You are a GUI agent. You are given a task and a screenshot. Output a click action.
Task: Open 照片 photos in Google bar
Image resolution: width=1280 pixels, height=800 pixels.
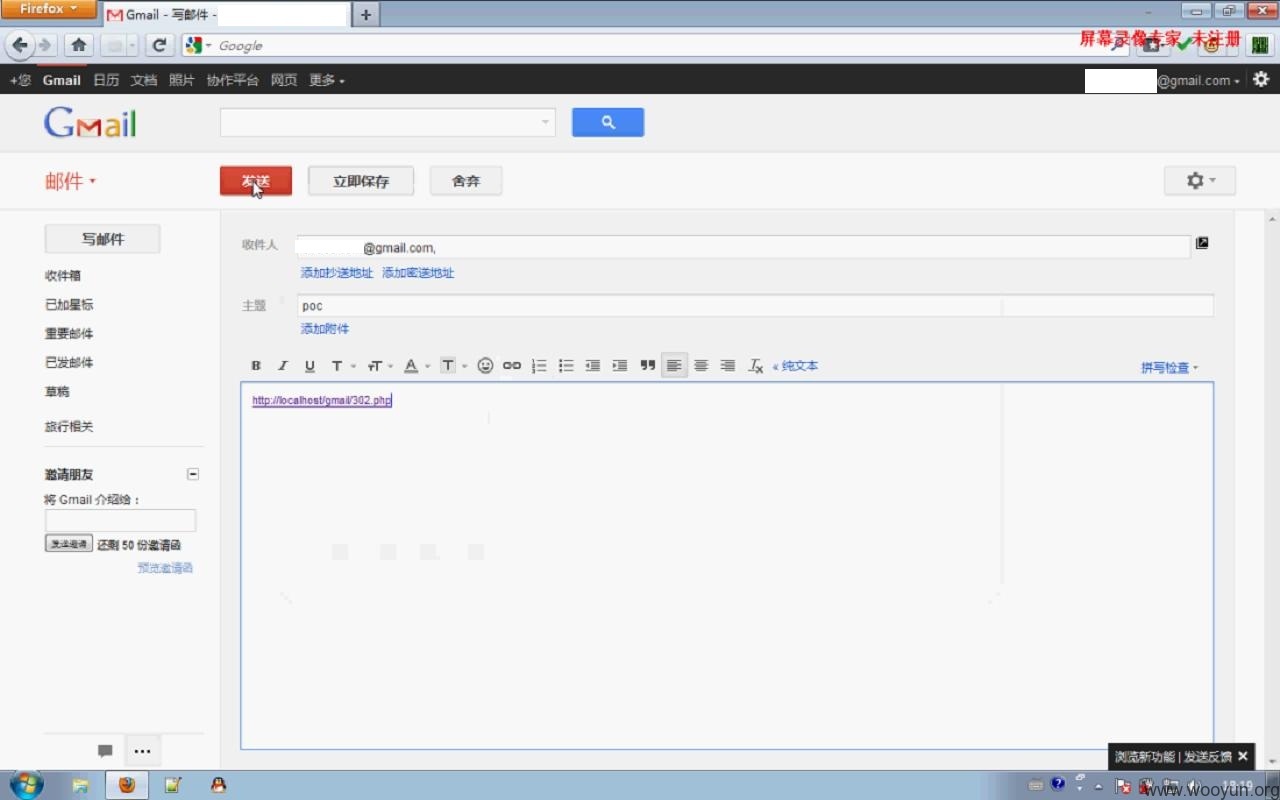tap(182, 80)
